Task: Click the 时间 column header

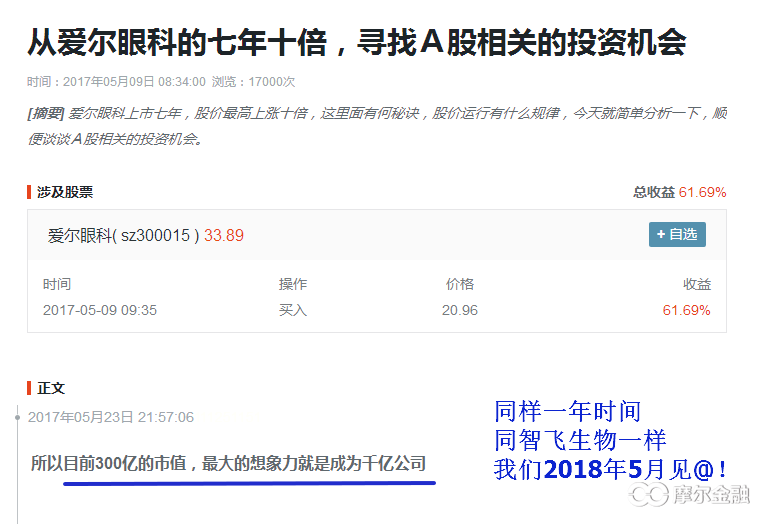Action: [57, 284]
